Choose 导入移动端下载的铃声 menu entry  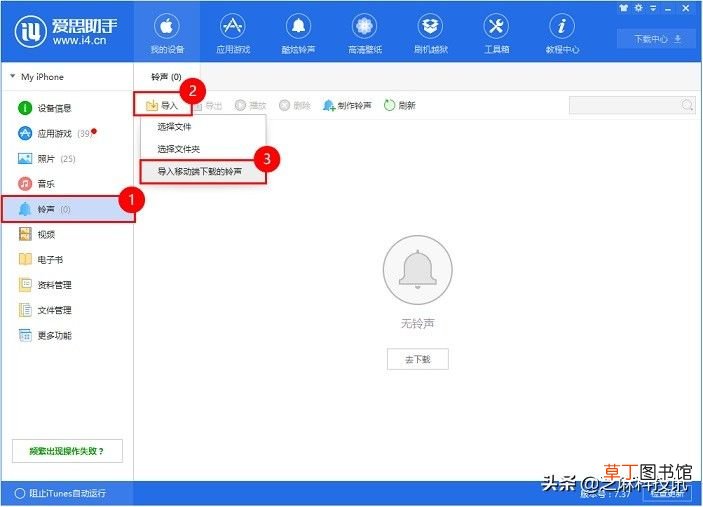click(x=204, y=171)
